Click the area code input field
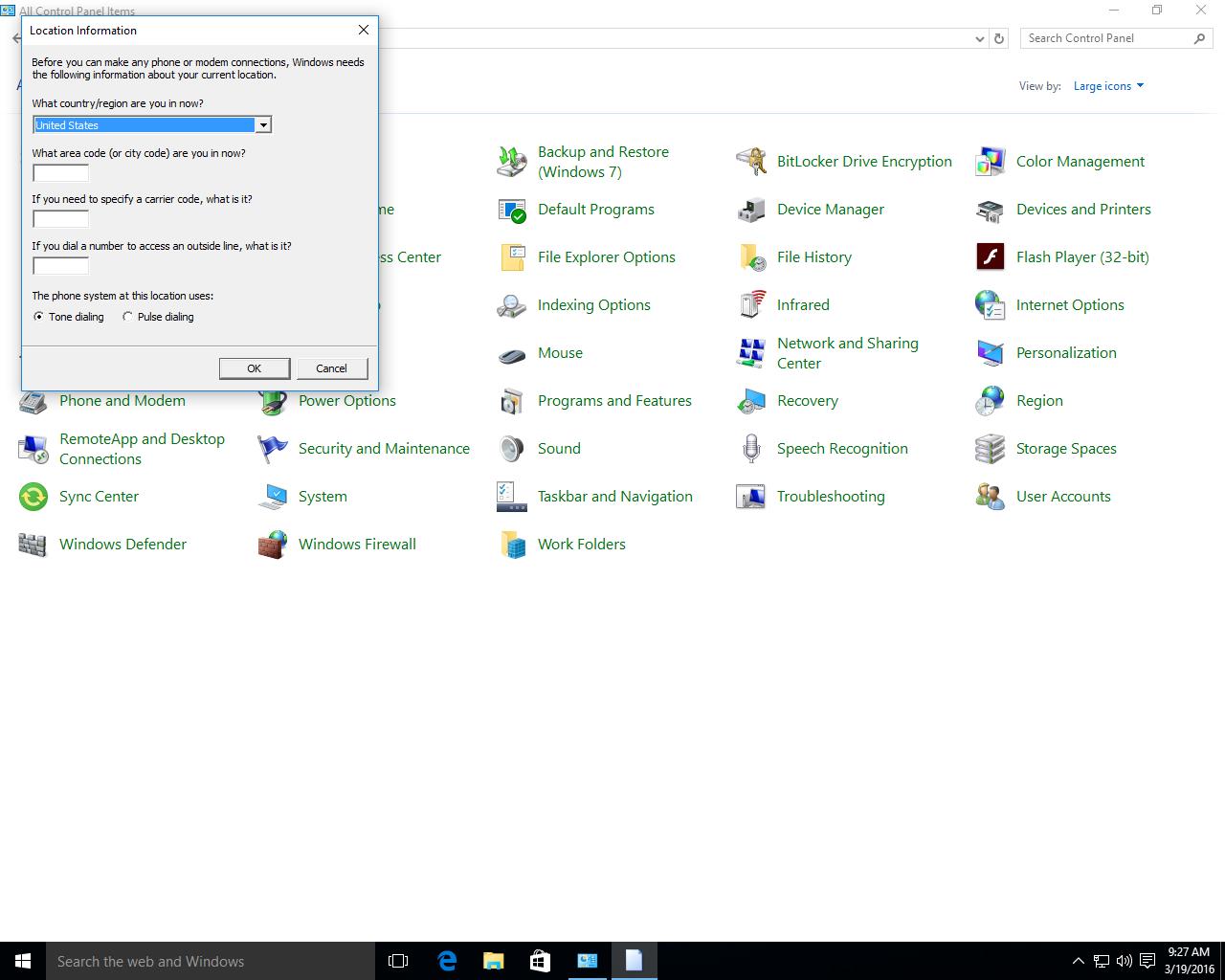This screenshot has height=980, width=1225. pos(60,173)
